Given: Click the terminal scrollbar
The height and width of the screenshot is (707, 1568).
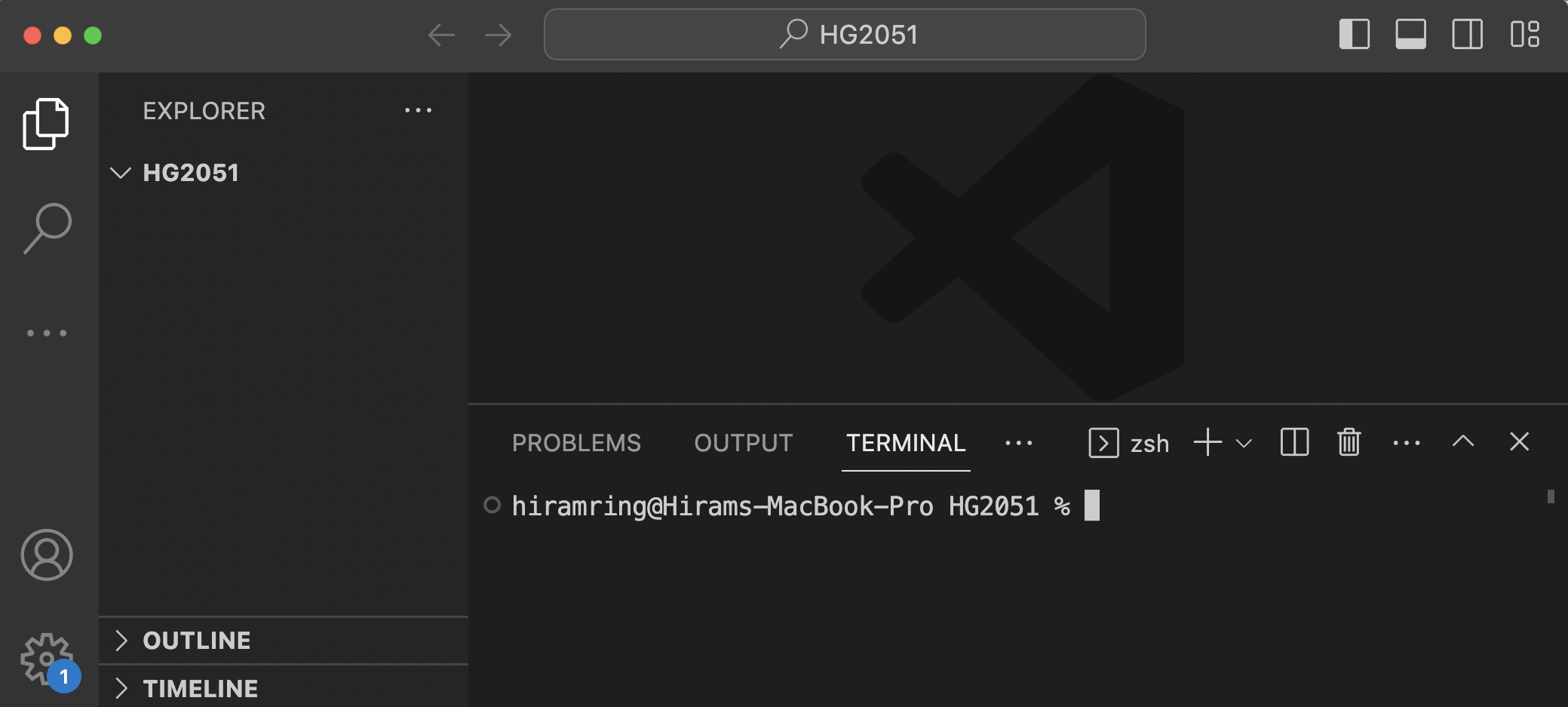Looking at the screenshot, I should point(1550,496).
